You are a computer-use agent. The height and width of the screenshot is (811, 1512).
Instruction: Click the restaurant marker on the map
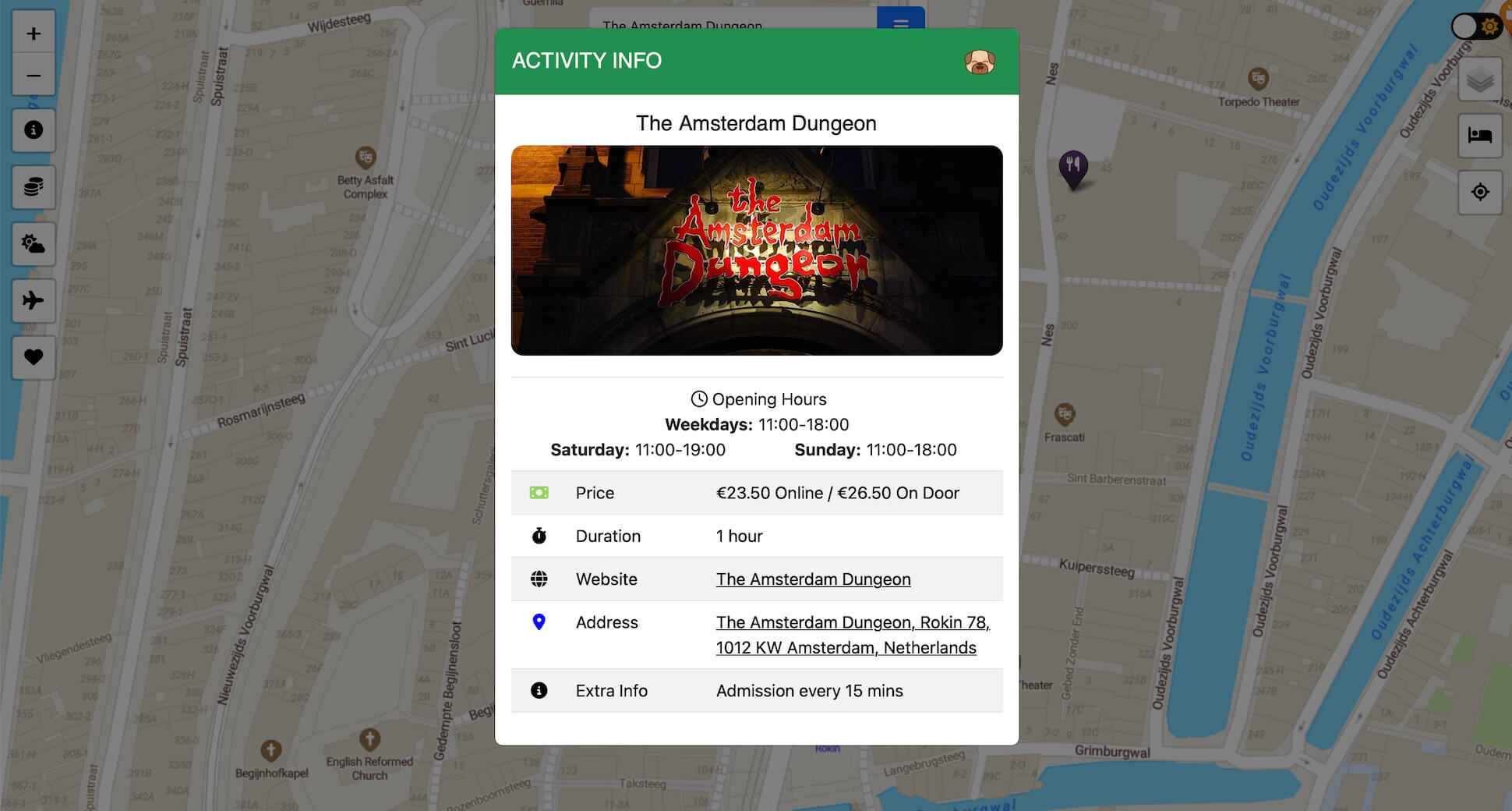[1073, 167]
